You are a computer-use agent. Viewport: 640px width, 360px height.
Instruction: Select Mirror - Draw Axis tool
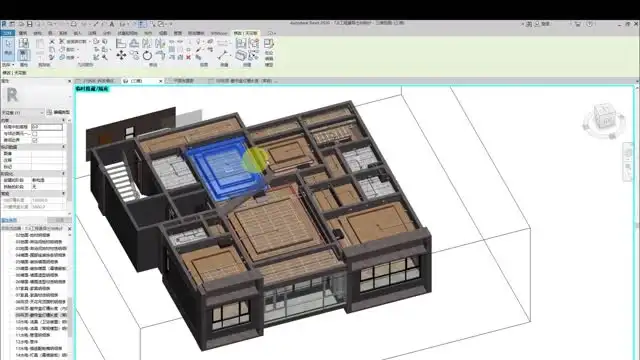(160, 43)
